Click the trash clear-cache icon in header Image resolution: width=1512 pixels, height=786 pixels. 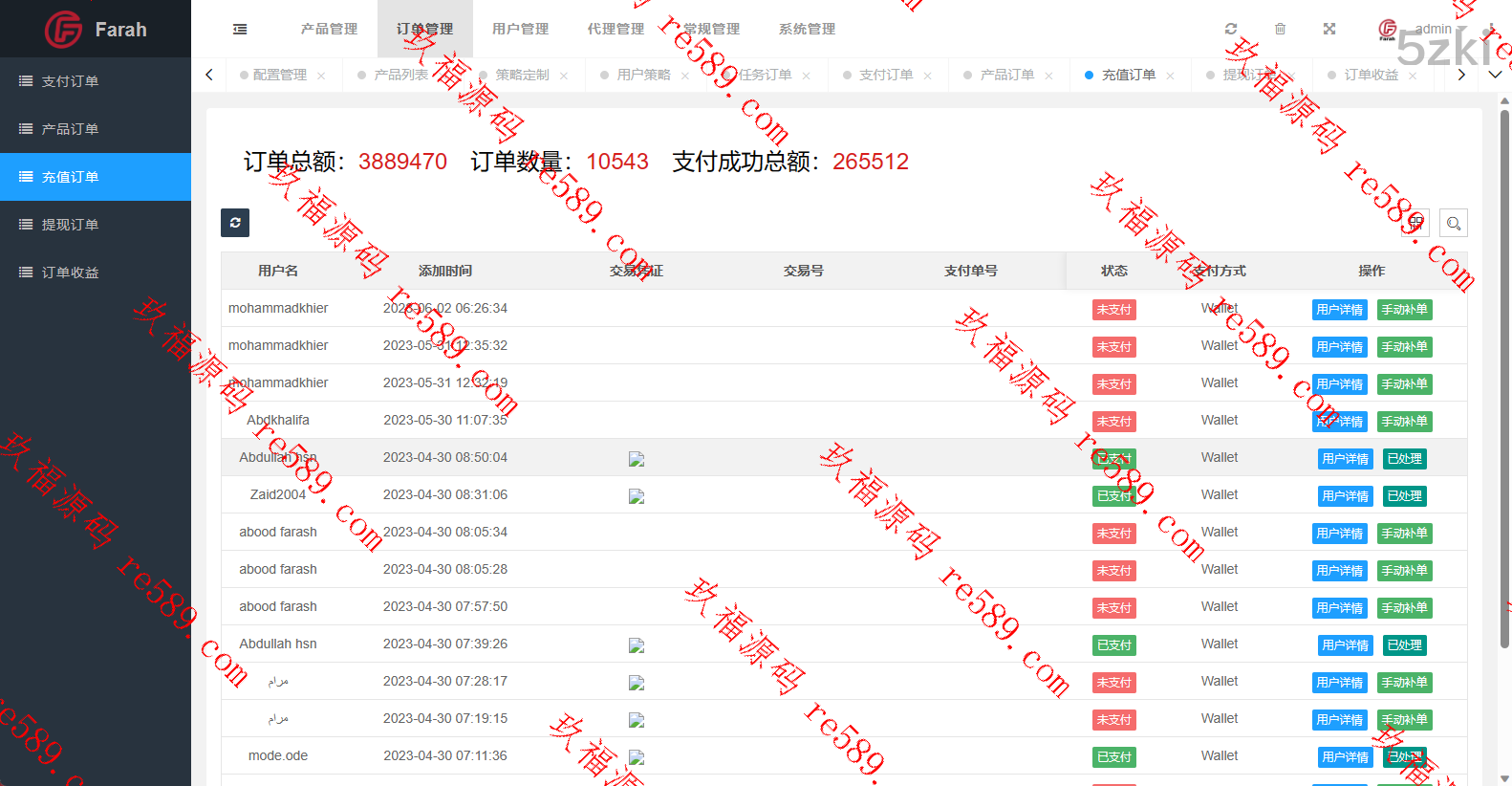coord(1280,29)
